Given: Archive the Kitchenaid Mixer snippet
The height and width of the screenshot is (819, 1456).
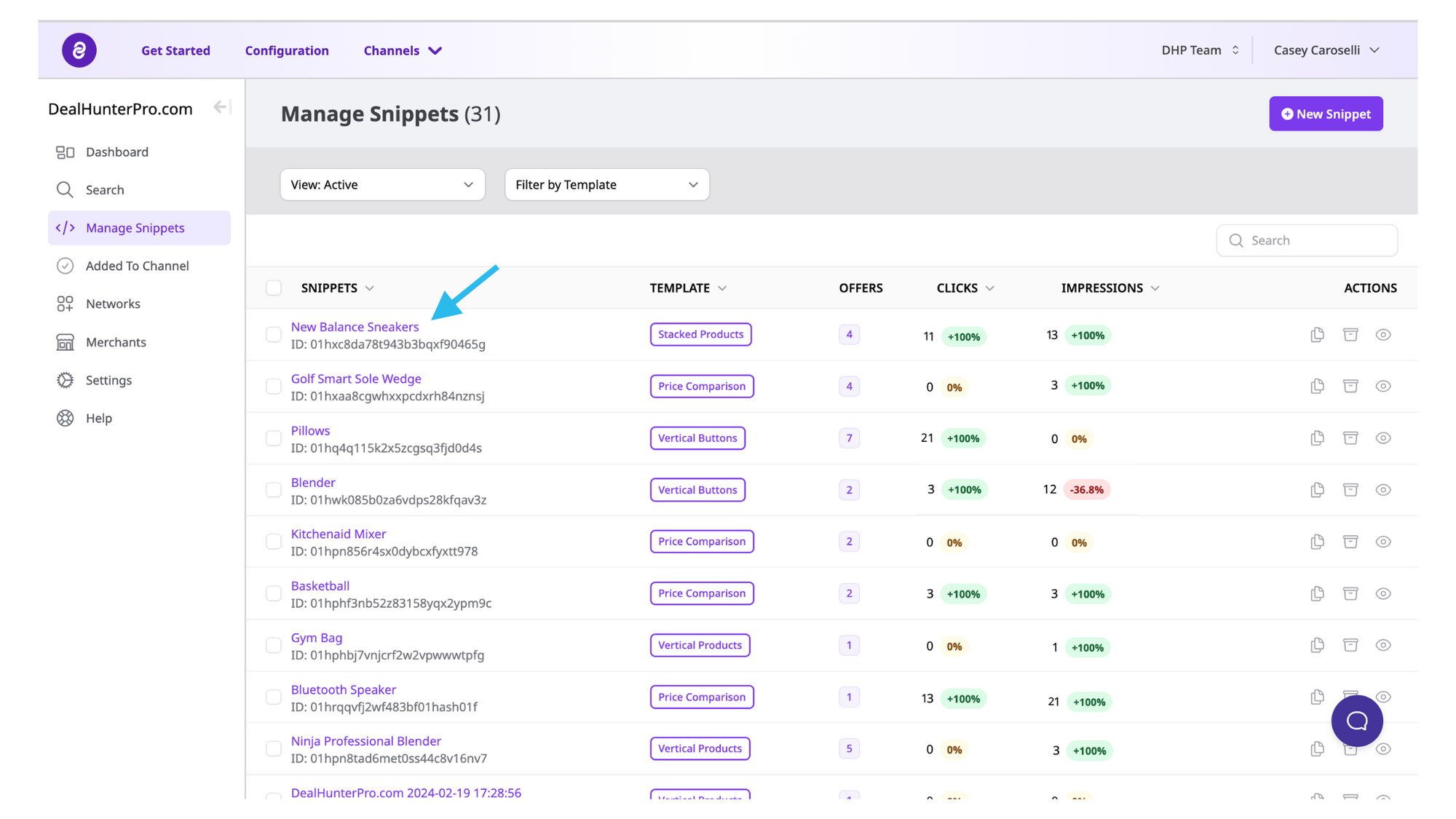Looking at the screenshot, I should (1350, 542).
